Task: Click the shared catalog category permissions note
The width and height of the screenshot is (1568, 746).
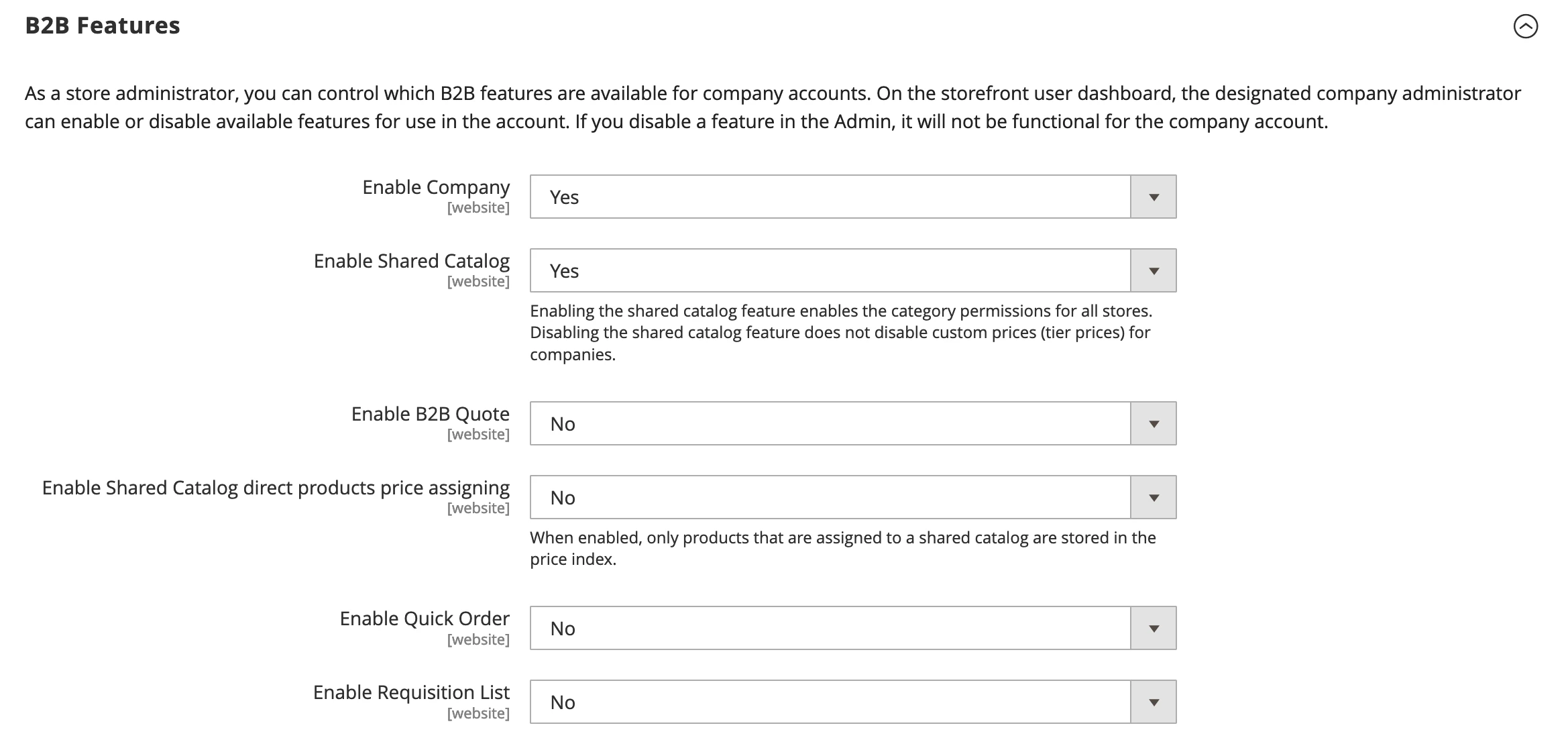Action: pyautogui.click(x=841, y=333)
